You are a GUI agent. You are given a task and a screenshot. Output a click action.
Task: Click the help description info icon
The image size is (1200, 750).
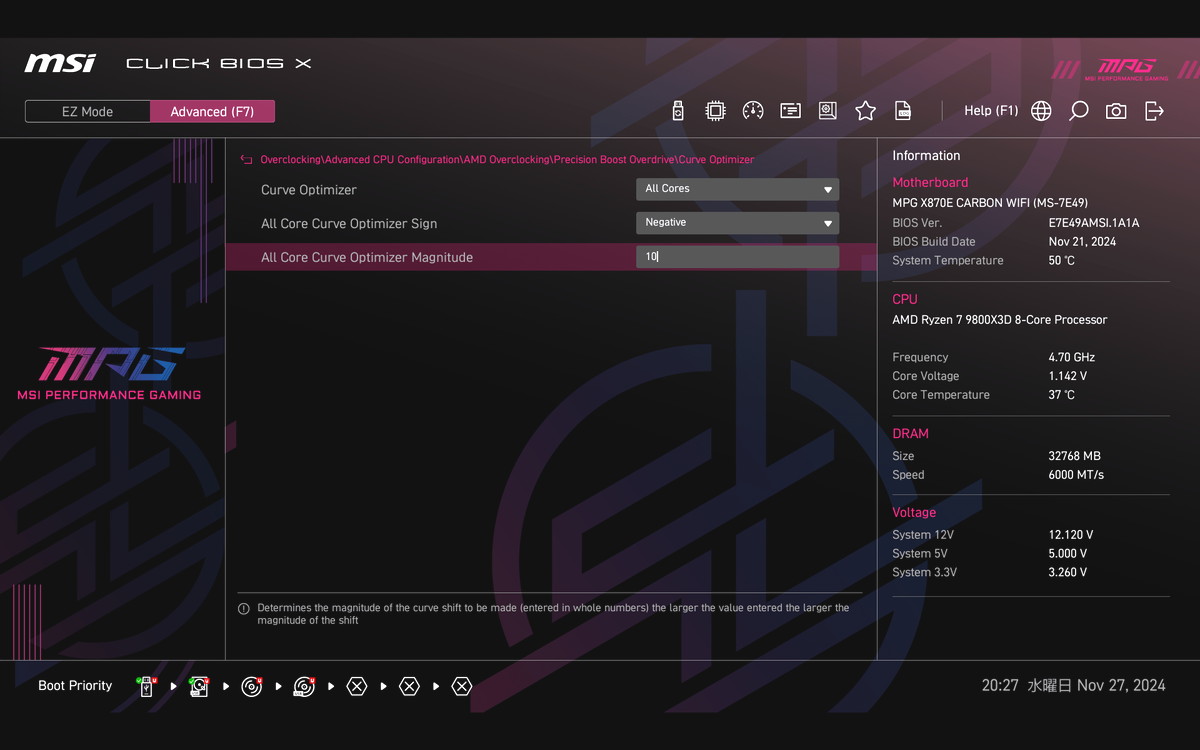(244, 608)
